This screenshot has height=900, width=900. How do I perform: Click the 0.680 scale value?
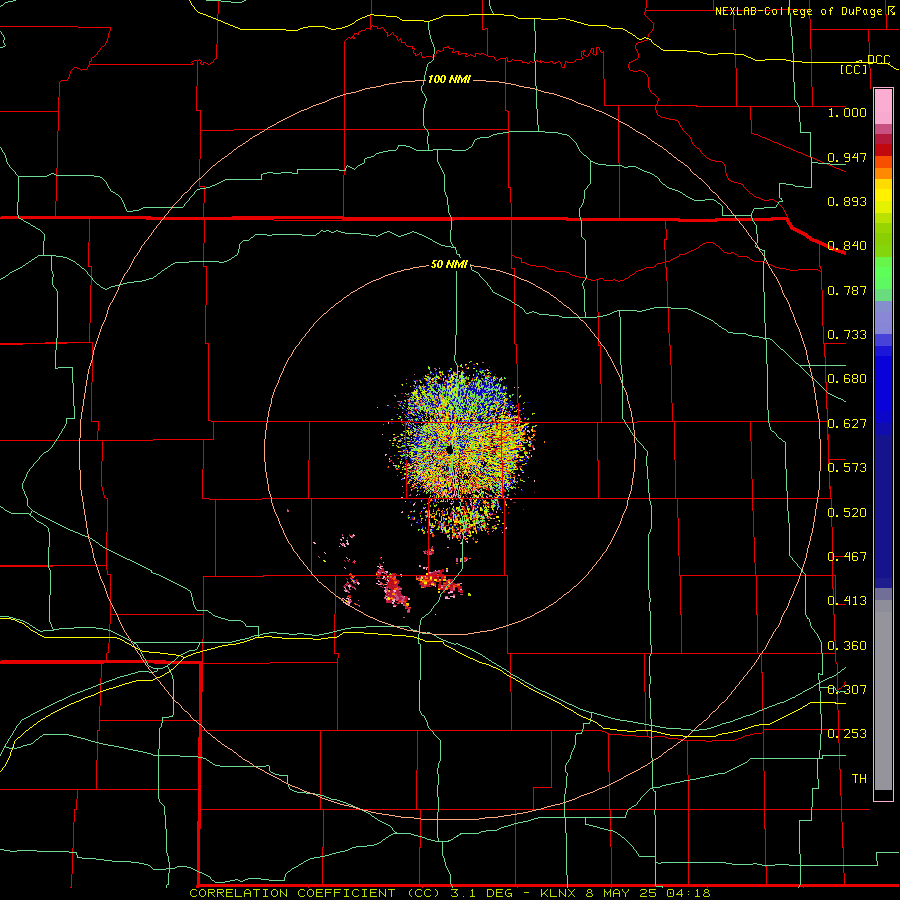pos(847,379)
